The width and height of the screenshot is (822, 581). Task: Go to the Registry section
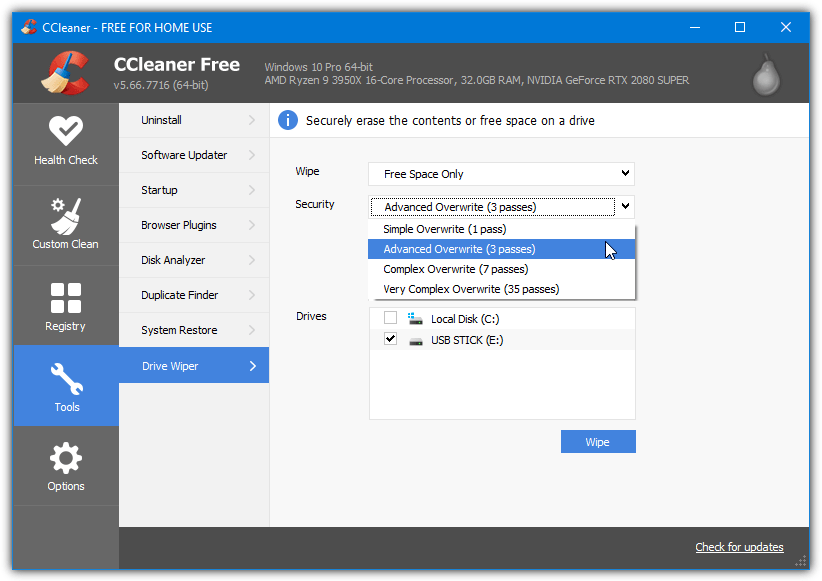(x=66, y=306)
